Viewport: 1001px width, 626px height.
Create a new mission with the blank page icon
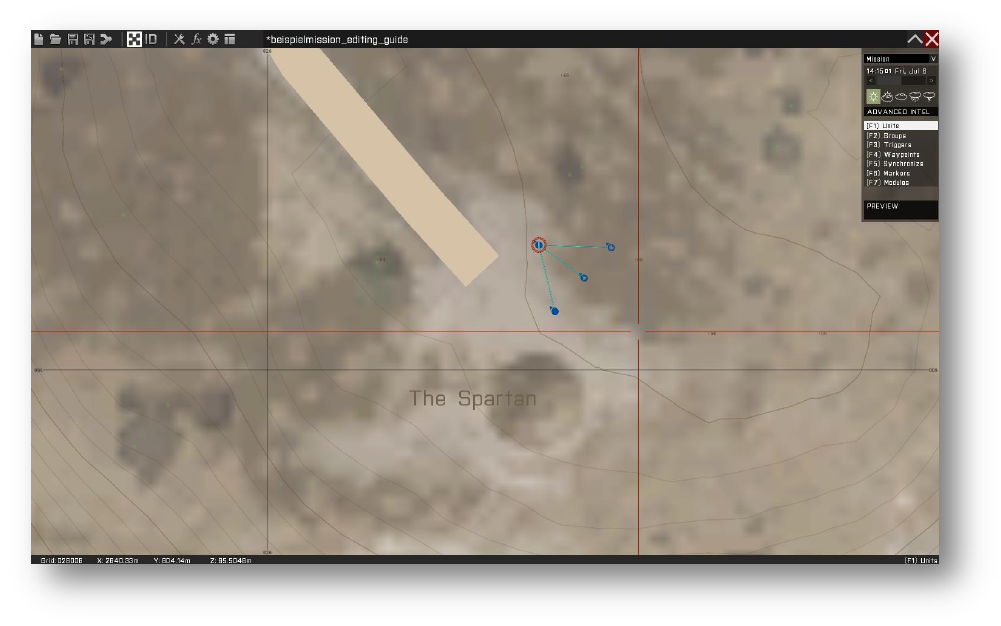38,40
